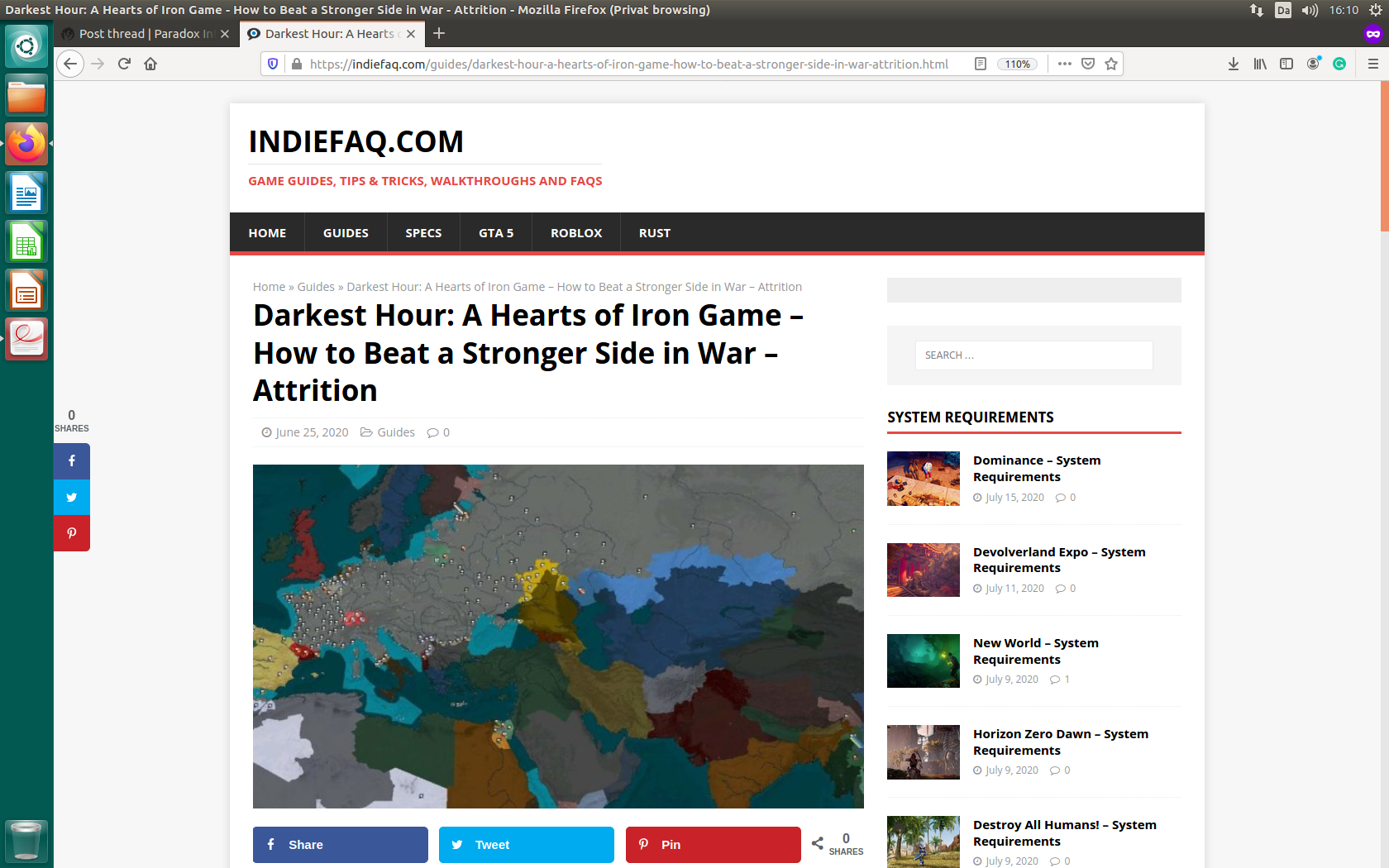Image resolution: width=1389 pixels, height=868 pixels.
Task: Show sidebars toolbar icon
Action: [1286, 64]
